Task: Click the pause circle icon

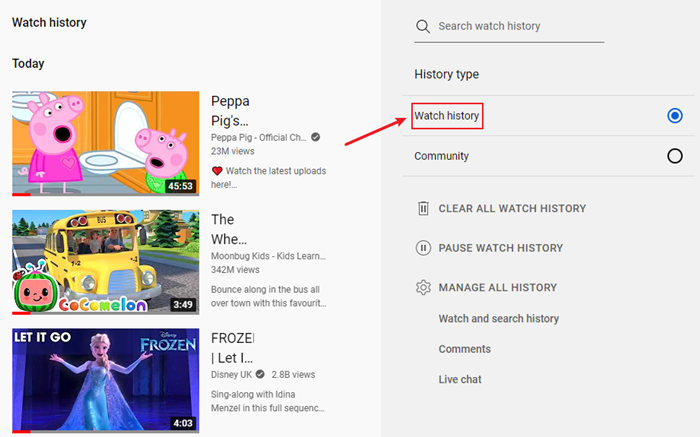Action: 423,248
